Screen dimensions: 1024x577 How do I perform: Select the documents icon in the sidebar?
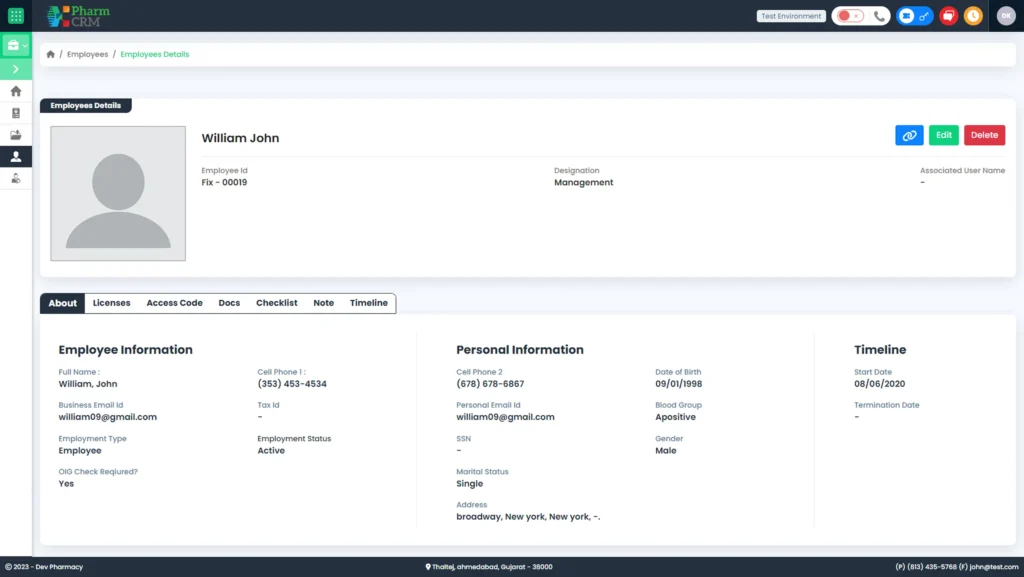(x=16, y=112)
